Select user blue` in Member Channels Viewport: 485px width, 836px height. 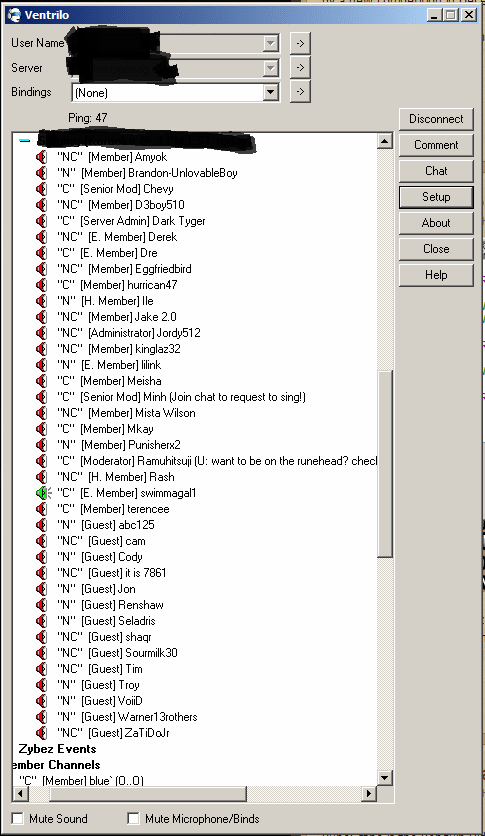82,780
